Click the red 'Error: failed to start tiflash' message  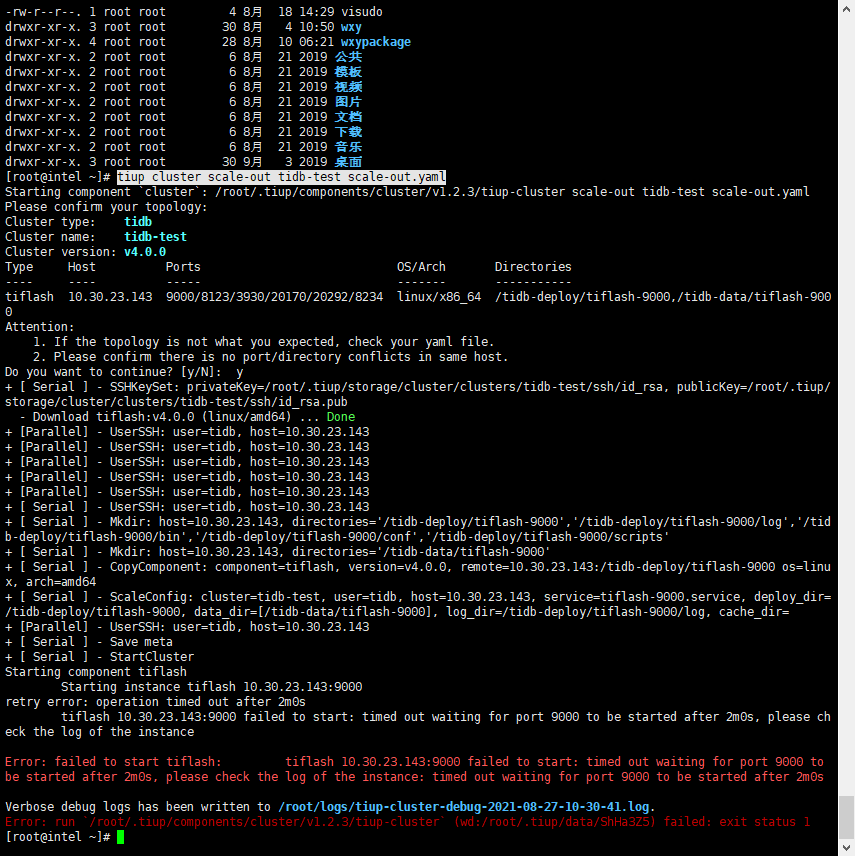[415, 769]
